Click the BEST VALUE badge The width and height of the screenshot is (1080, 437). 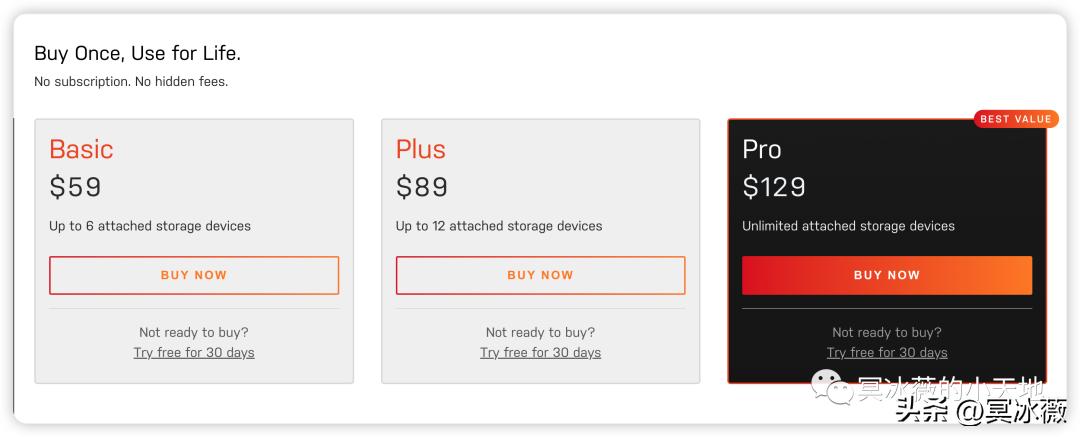click(1015, 119)
